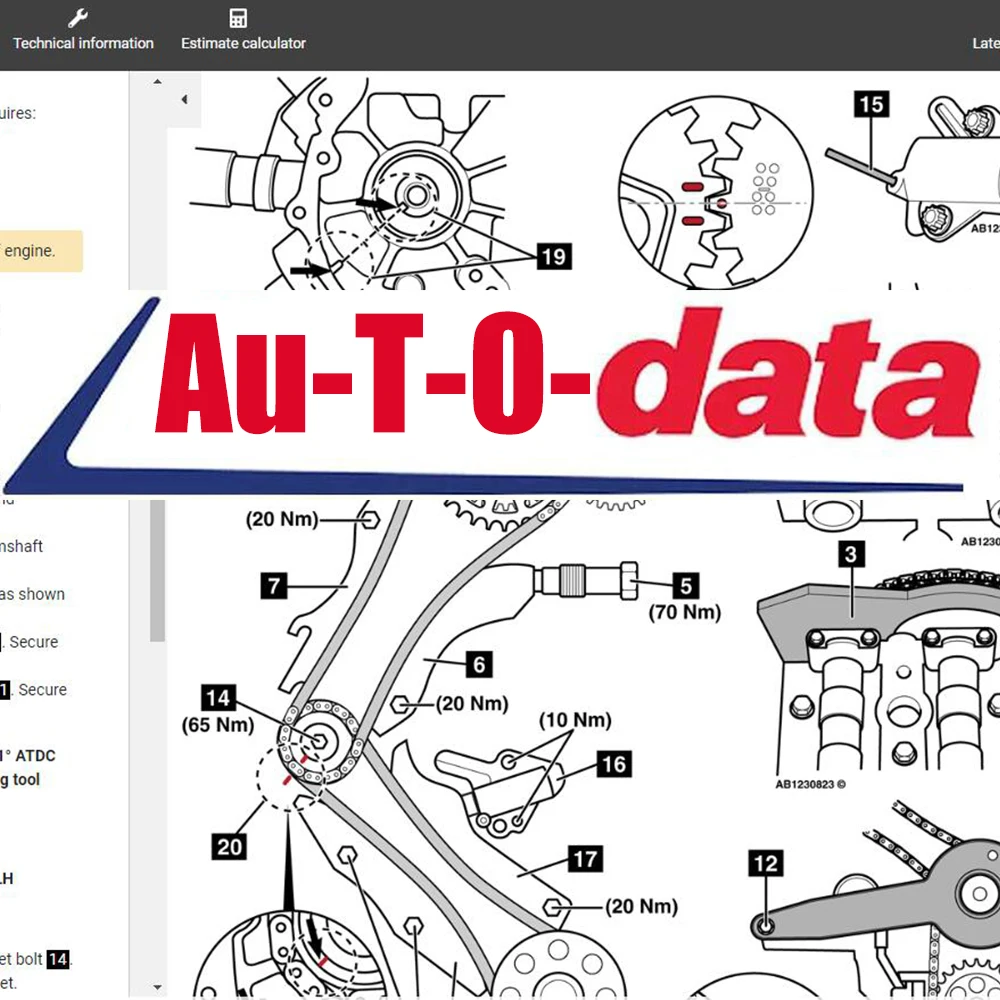Click the scroll down arrow of the text panel

click(x=158, y=988)
